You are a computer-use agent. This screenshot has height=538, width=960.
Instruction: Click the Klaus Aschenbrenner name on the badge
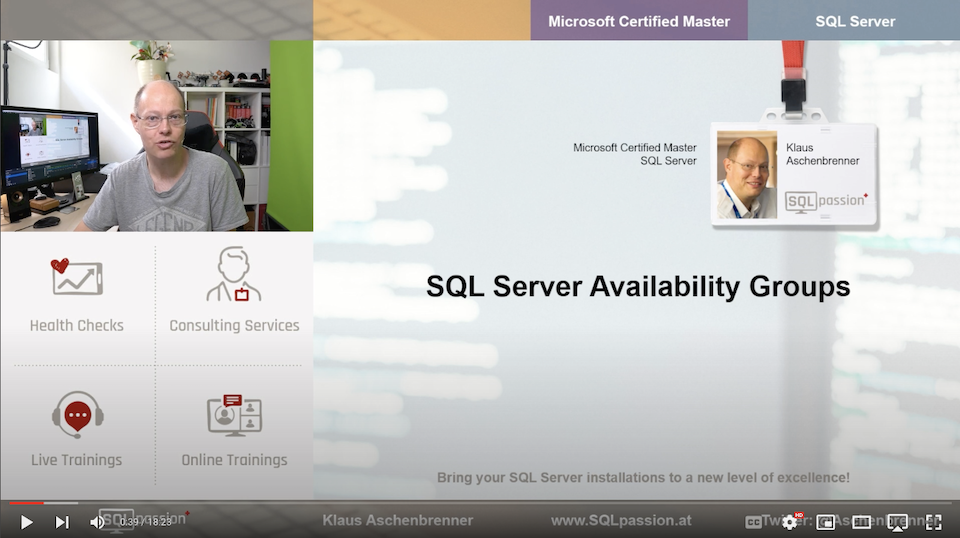click(822, 154)
